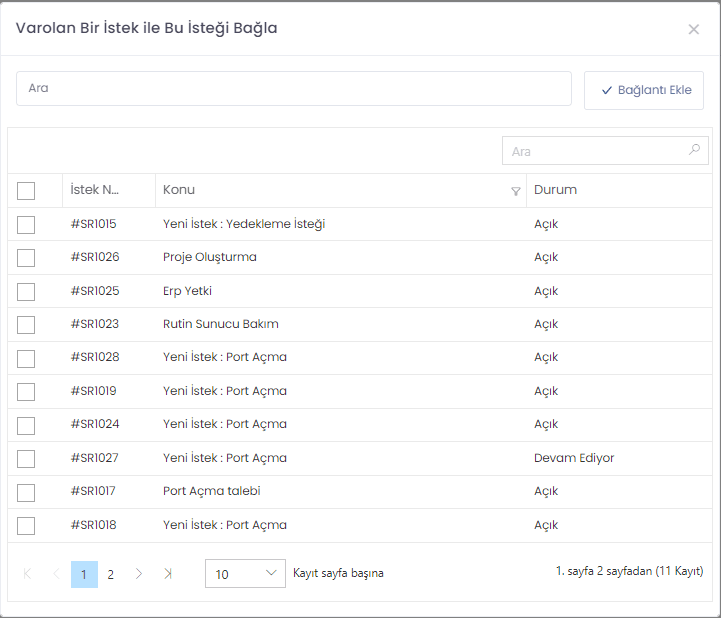The image size is (721, 618).
Task: Click the Konu column filter icon
Action: pos(516,191)
